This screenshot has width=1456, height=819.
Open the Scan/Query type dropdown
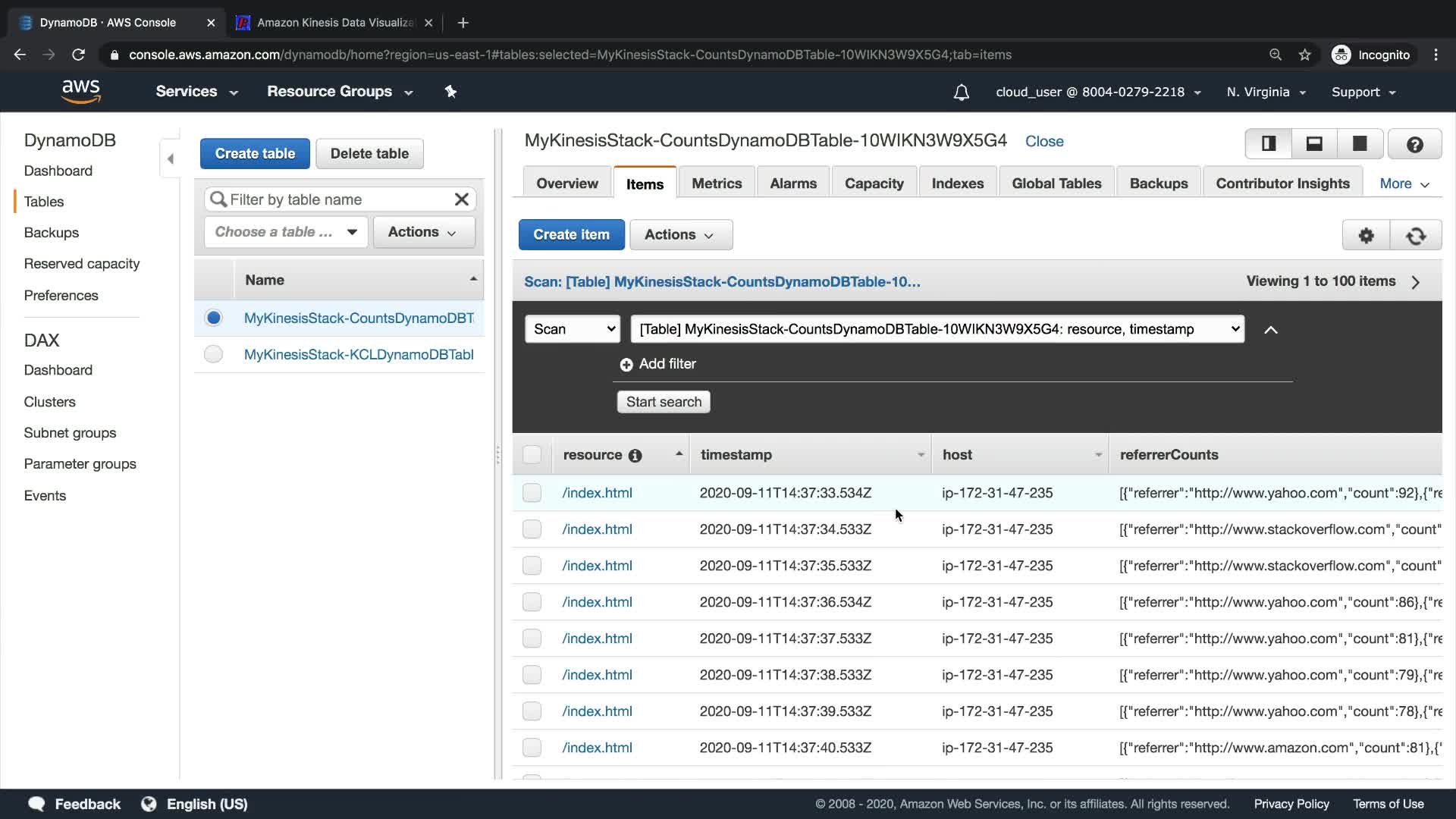pos(573,329)
